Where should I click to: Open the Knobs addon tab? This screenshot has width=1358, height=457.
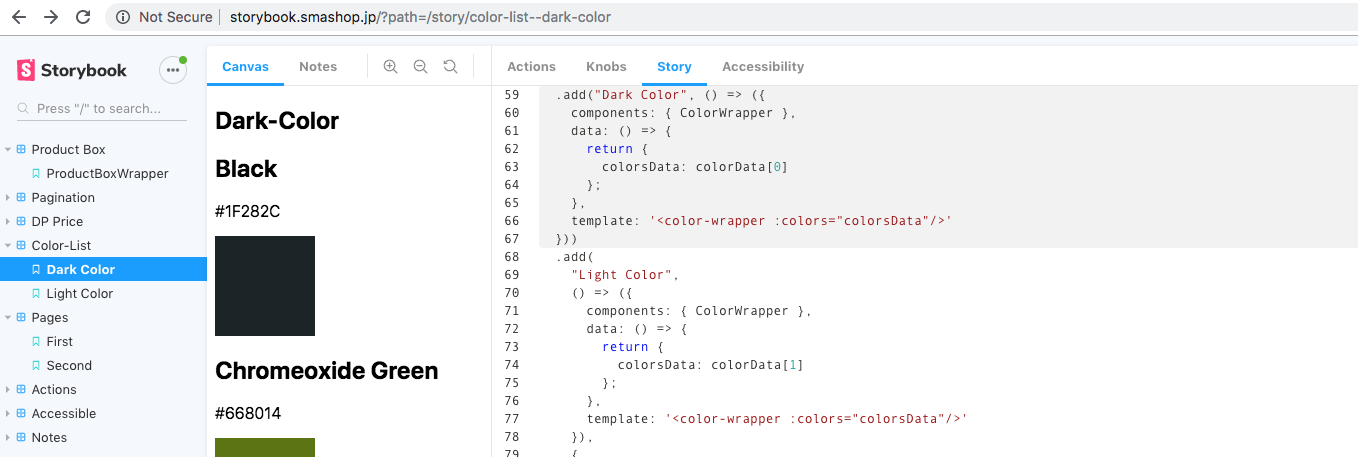[606, 66]
